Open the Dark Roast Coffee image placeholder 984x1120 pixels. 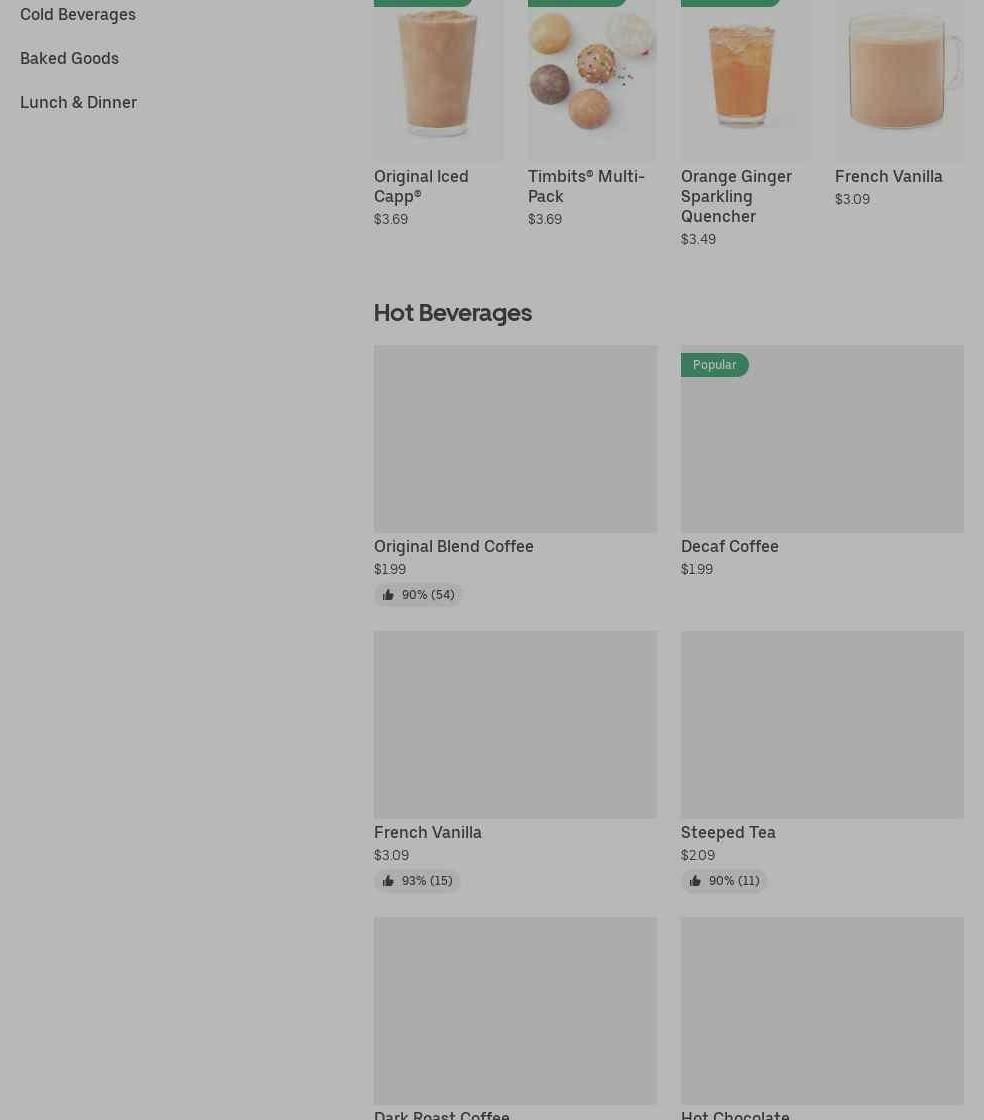click(x=516, y=1011)
